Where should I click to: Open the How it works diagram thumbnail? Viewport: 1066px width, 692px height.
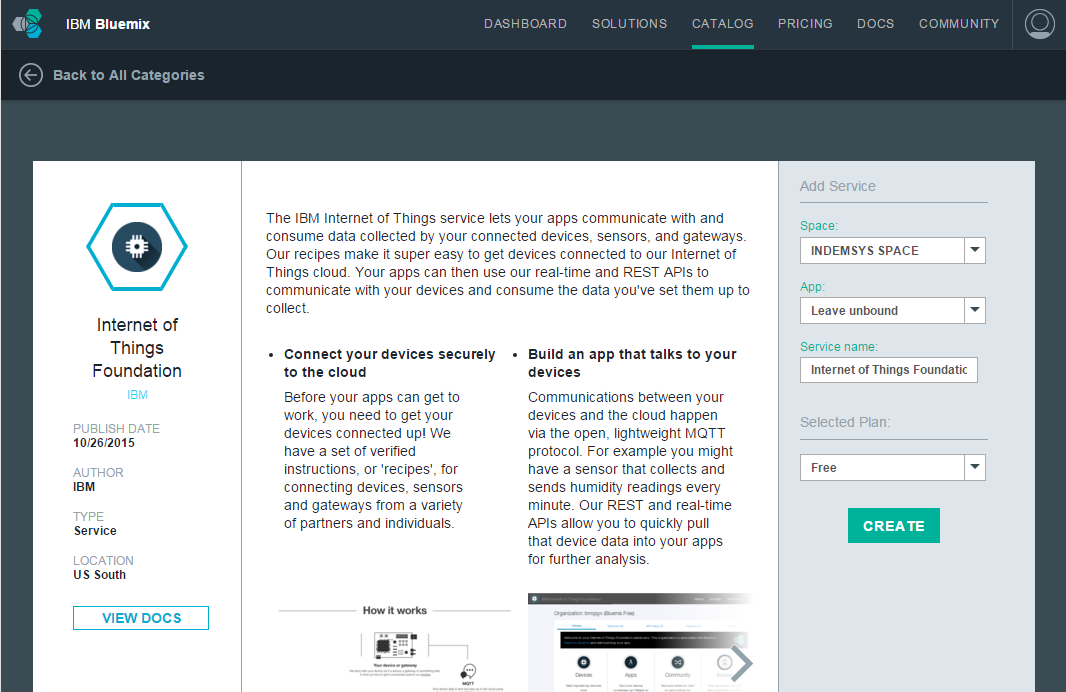coord(394,647)
